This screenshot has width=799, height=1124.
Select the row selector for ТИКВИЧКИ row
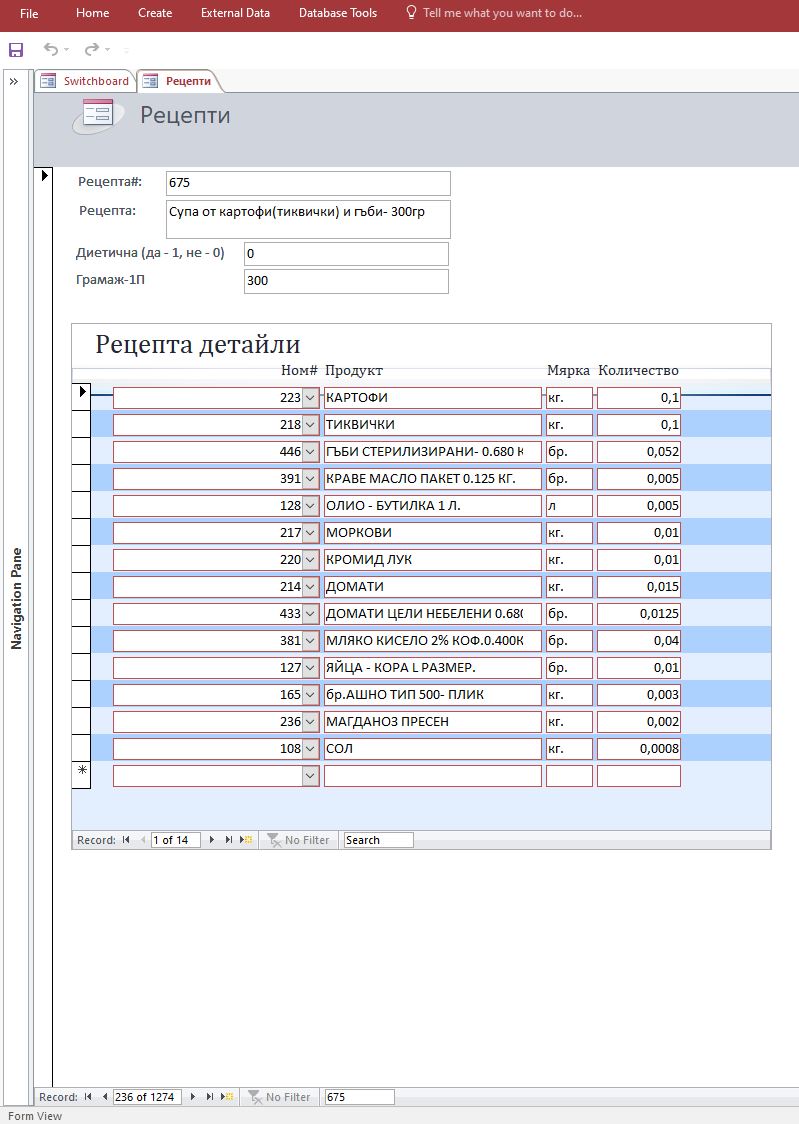[81, 424]
